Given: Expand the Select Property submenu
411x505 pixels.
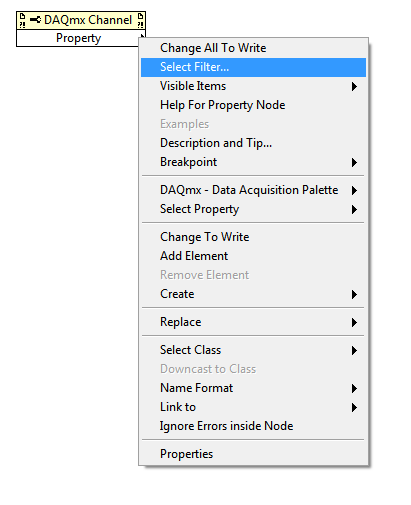Looking at the screenshot, I should [x=253, y=209].
